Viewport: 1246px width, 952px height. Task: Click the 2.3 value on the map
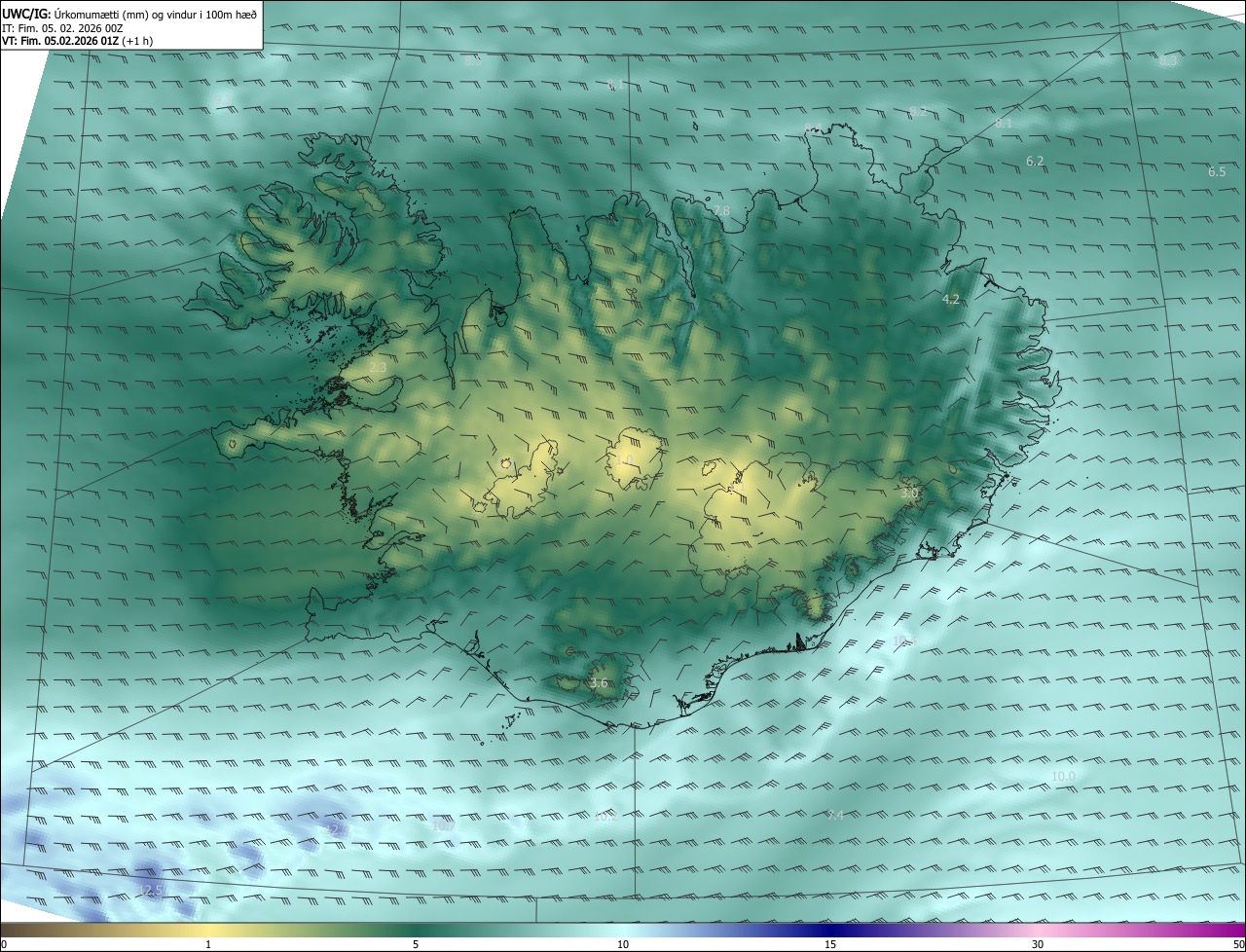pos(378,367)
